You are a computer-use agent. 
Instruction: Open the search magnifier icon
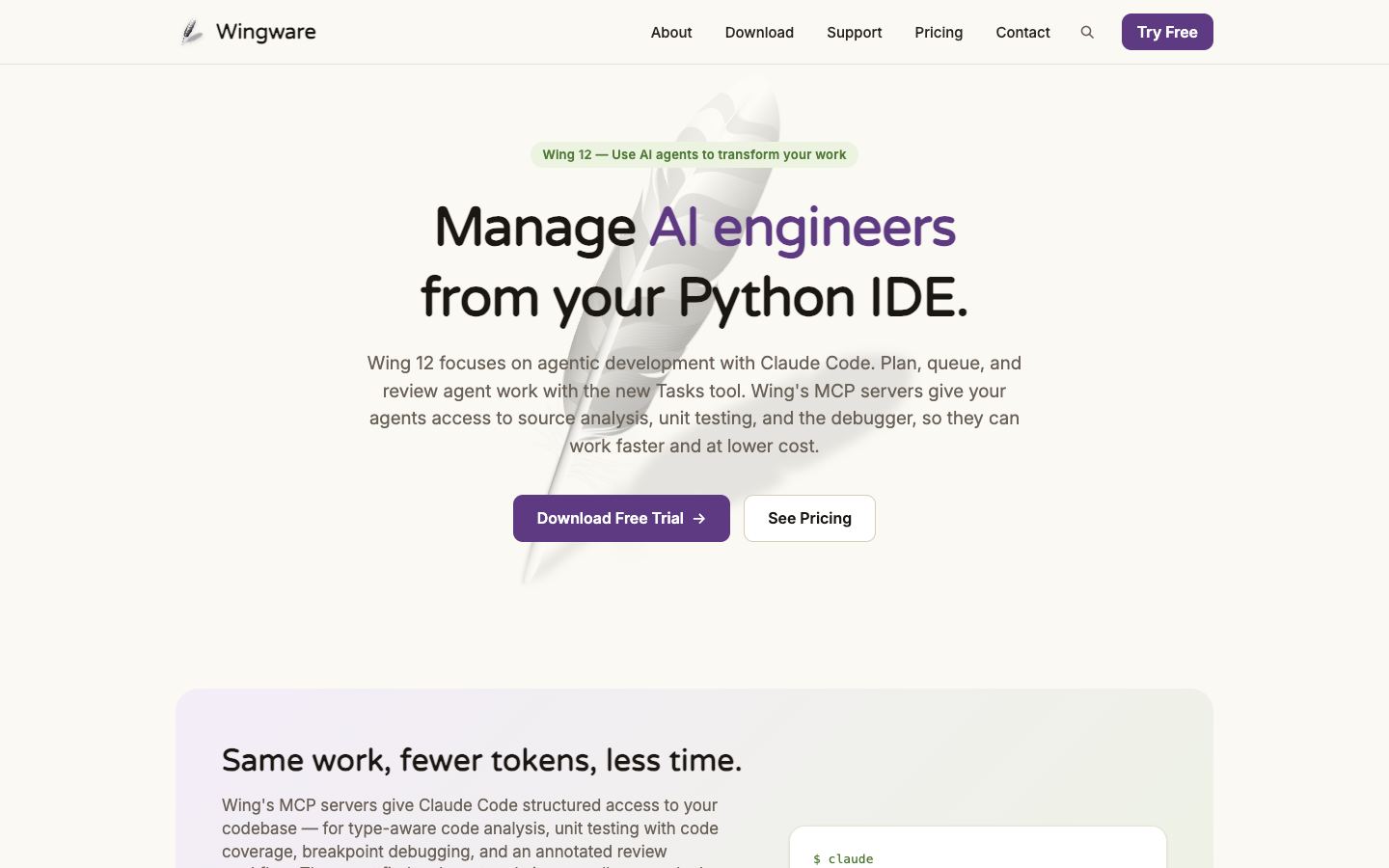(1087, 32)
